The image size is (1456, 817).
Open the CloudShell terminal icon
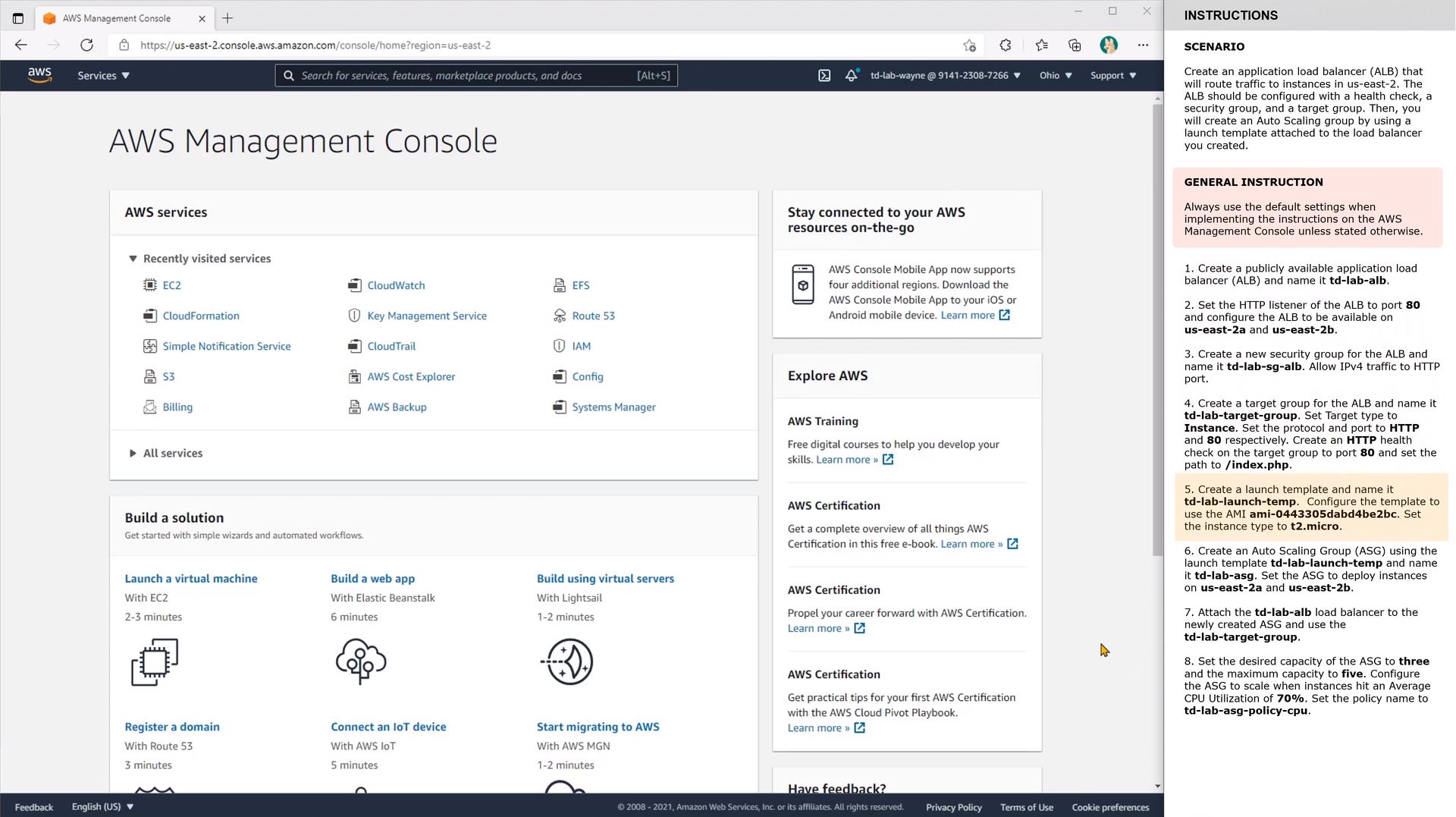click(824, 76)
